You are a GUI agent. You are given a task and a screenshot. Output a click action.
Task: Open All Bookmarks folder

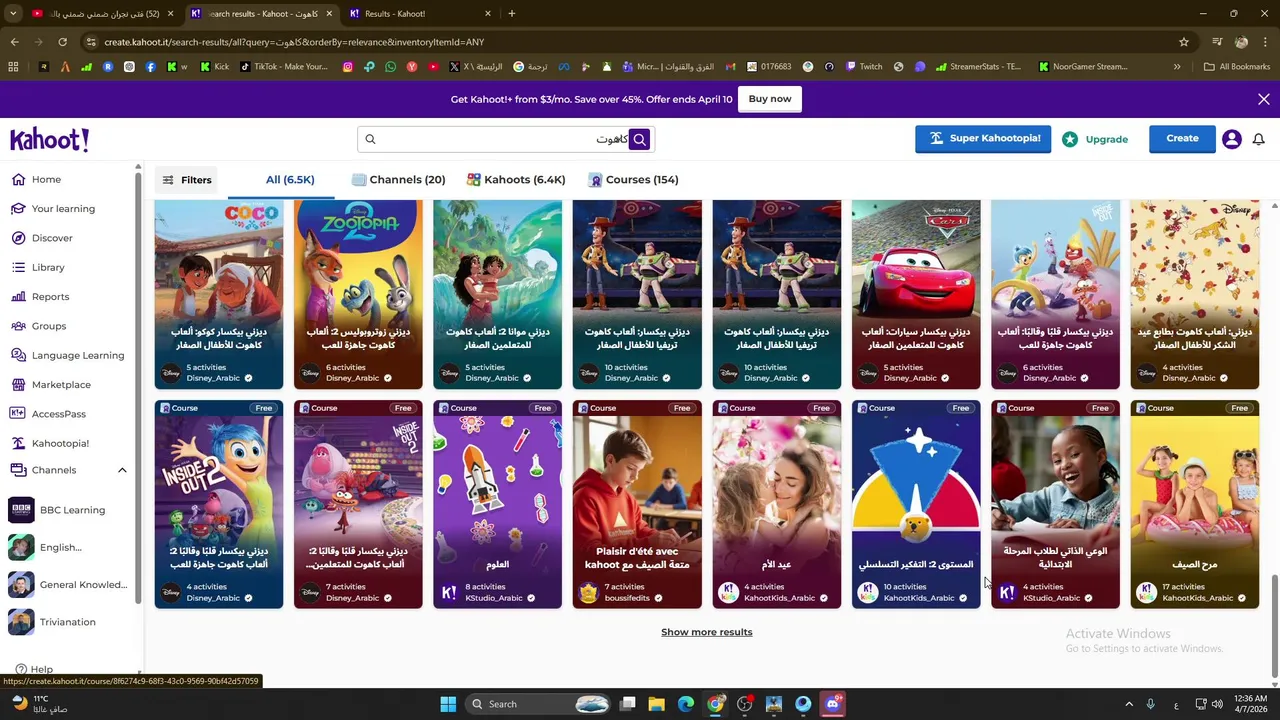[1237, 67]
